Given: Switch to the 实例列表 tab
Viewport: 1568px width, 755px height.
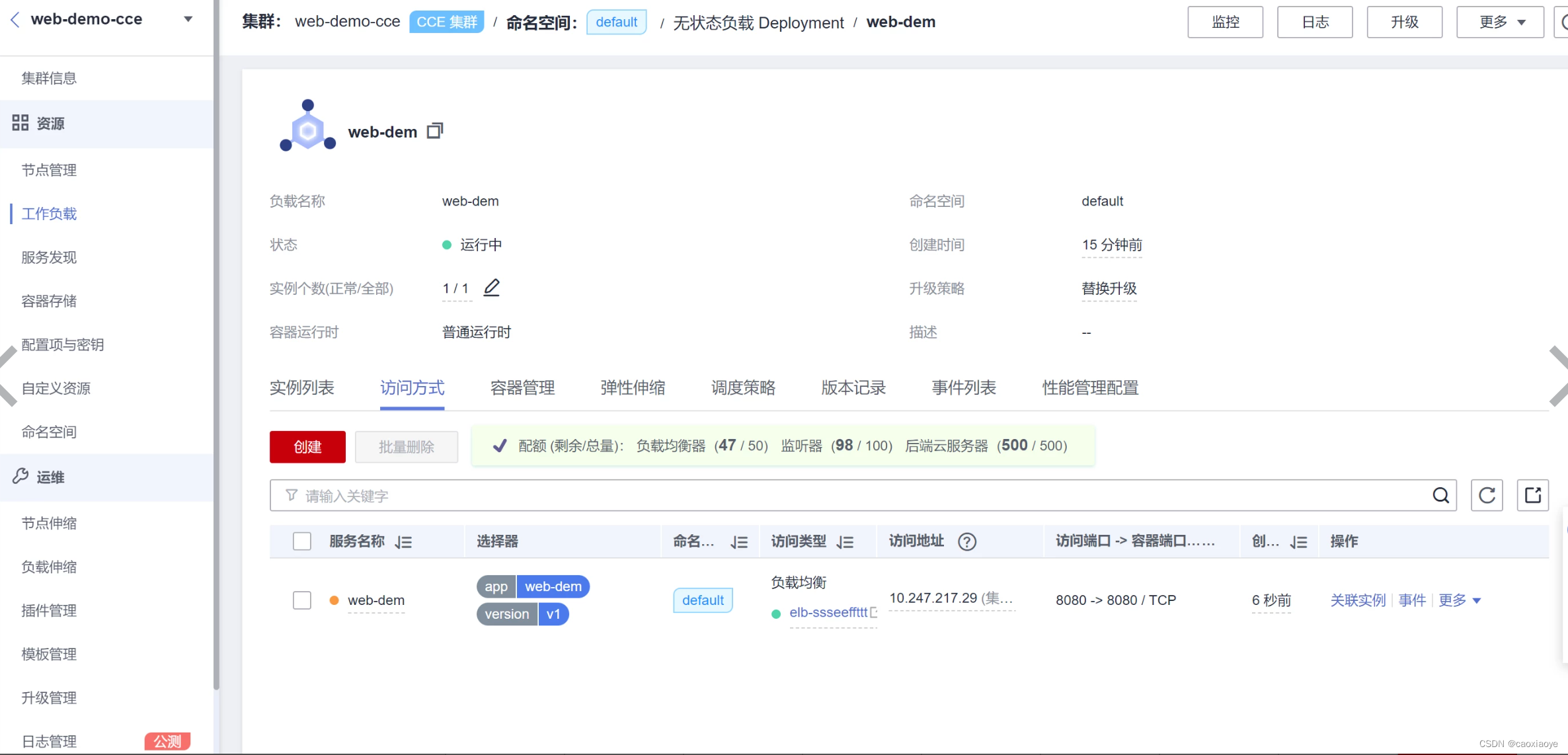Looking at the screenshot, I should point(301,388).
